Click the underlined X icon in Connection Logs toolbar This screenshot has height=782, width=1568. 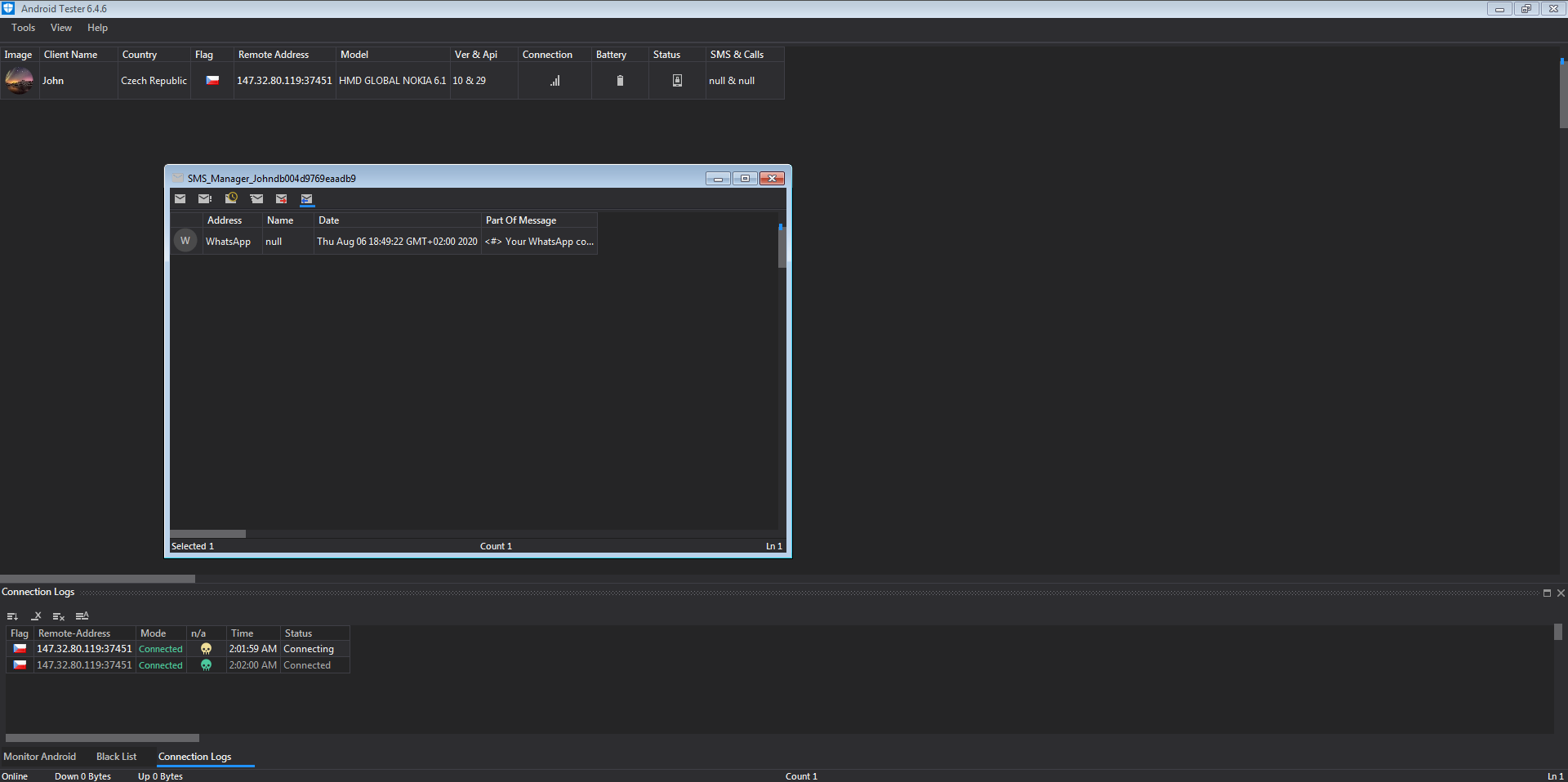36,616
